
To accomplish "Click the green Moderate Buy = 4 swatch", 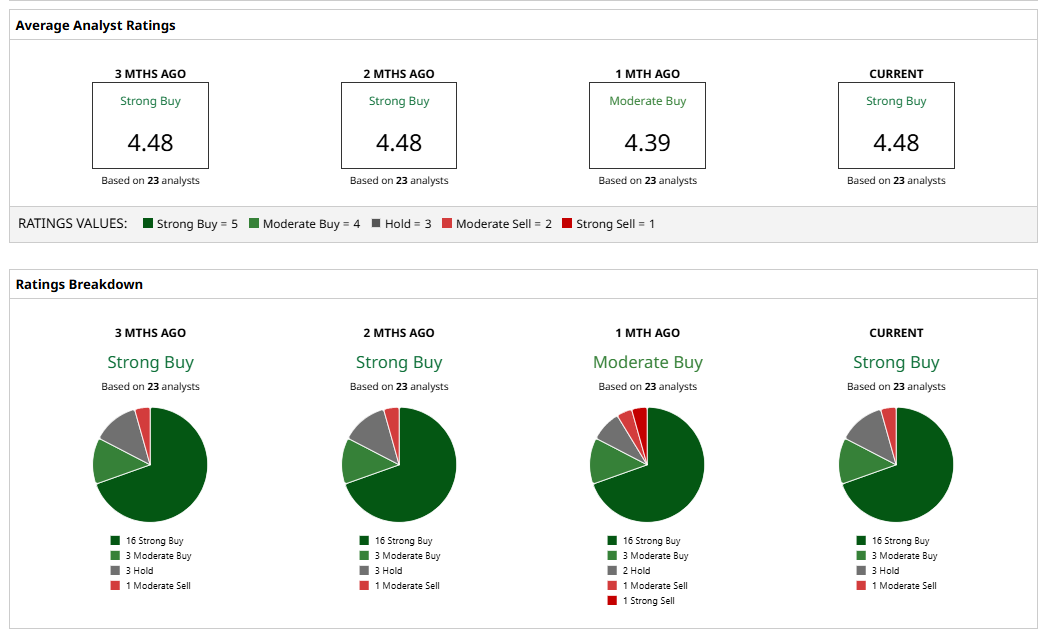I will [x=254, y=223].
